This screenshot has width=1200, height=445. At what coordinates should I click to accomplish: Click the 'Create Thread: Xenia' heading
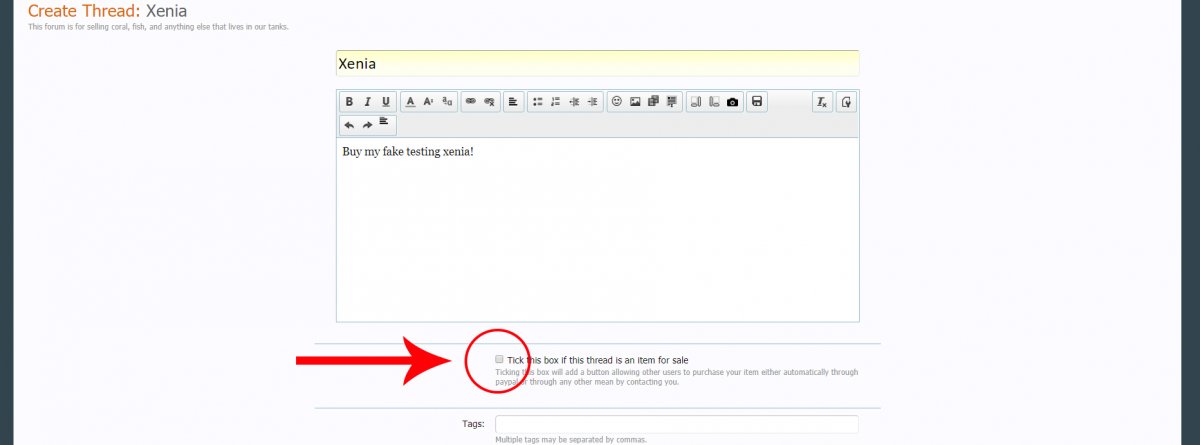tap(107, 11)
